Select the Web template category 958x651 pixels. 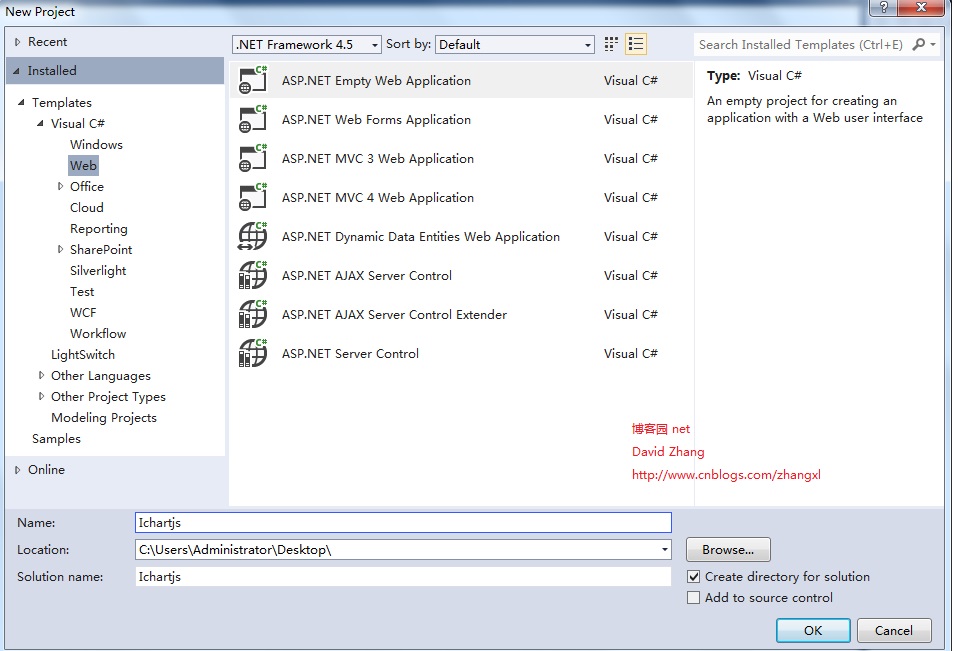(83, 165)
